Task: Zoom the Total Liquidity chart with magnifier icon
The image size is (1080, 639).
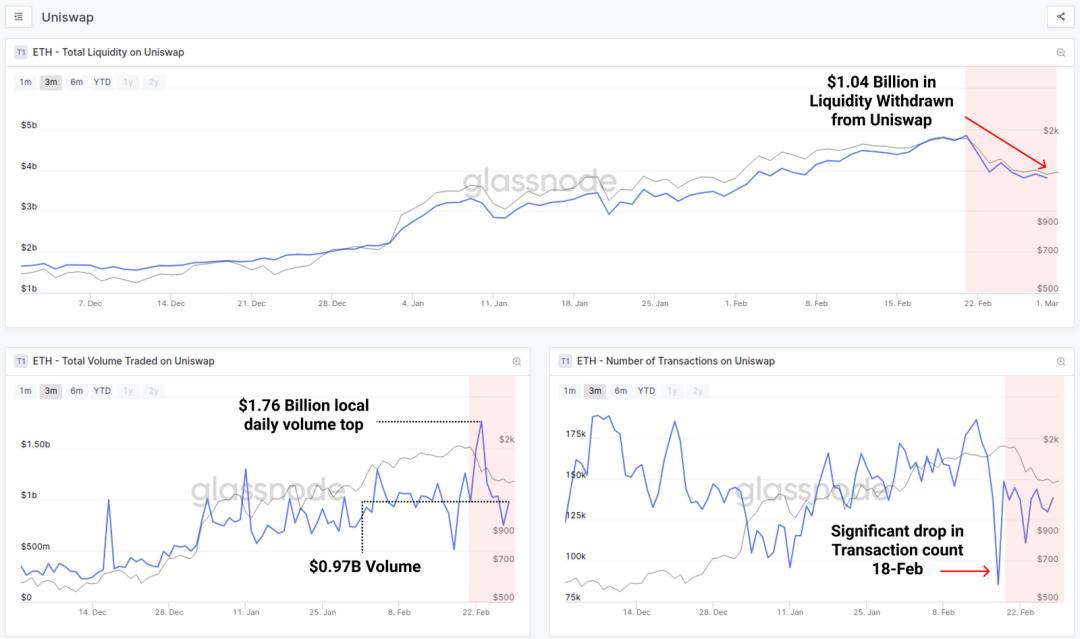Action: [1061, 52]
